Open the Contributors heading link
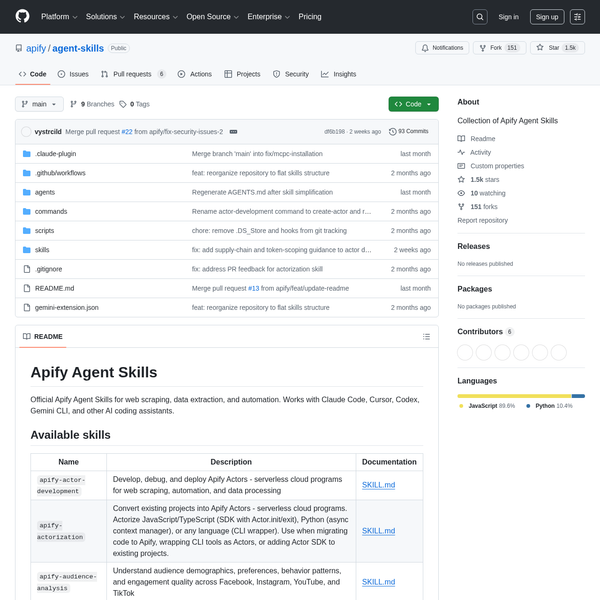The width and height of the screenshot is (600, 600). coord(484,332)
